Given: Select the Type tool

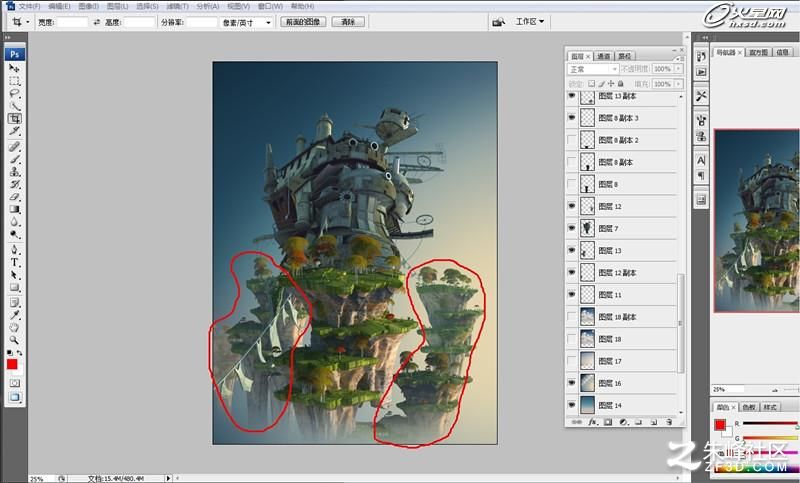Looking at the screenshot, I should 14,262.
